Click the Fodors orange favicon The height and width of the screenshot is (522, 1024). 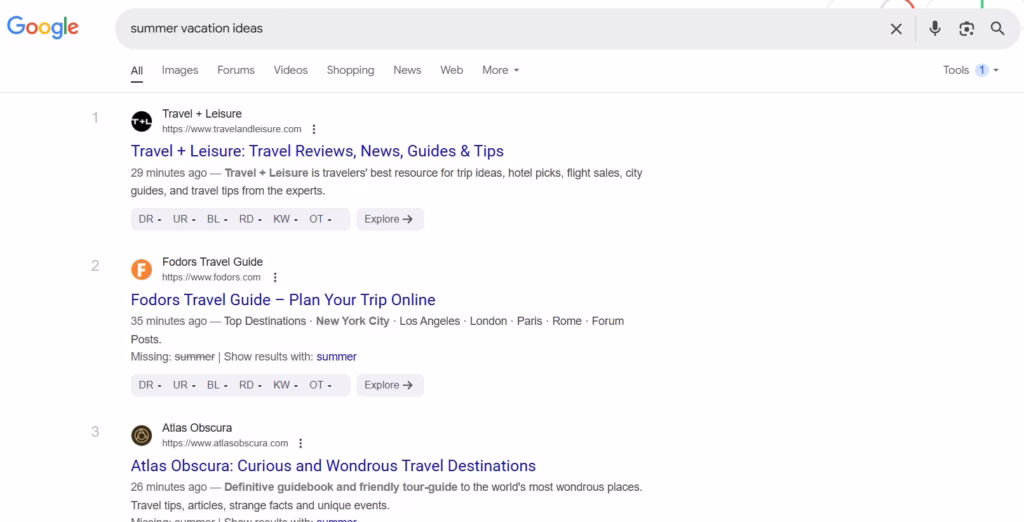[142, 270]
